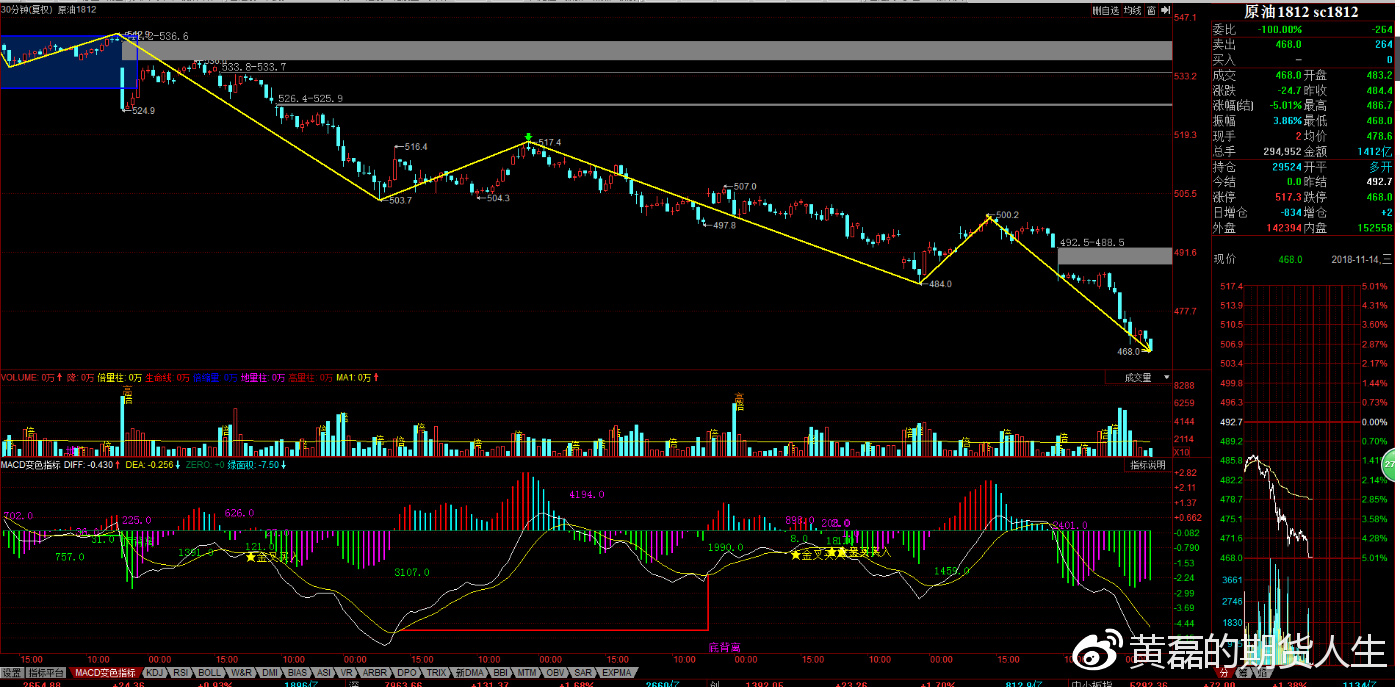Click the 窗 window button
This screenshot has width=1400, height=687.
tap(1151, 10)
